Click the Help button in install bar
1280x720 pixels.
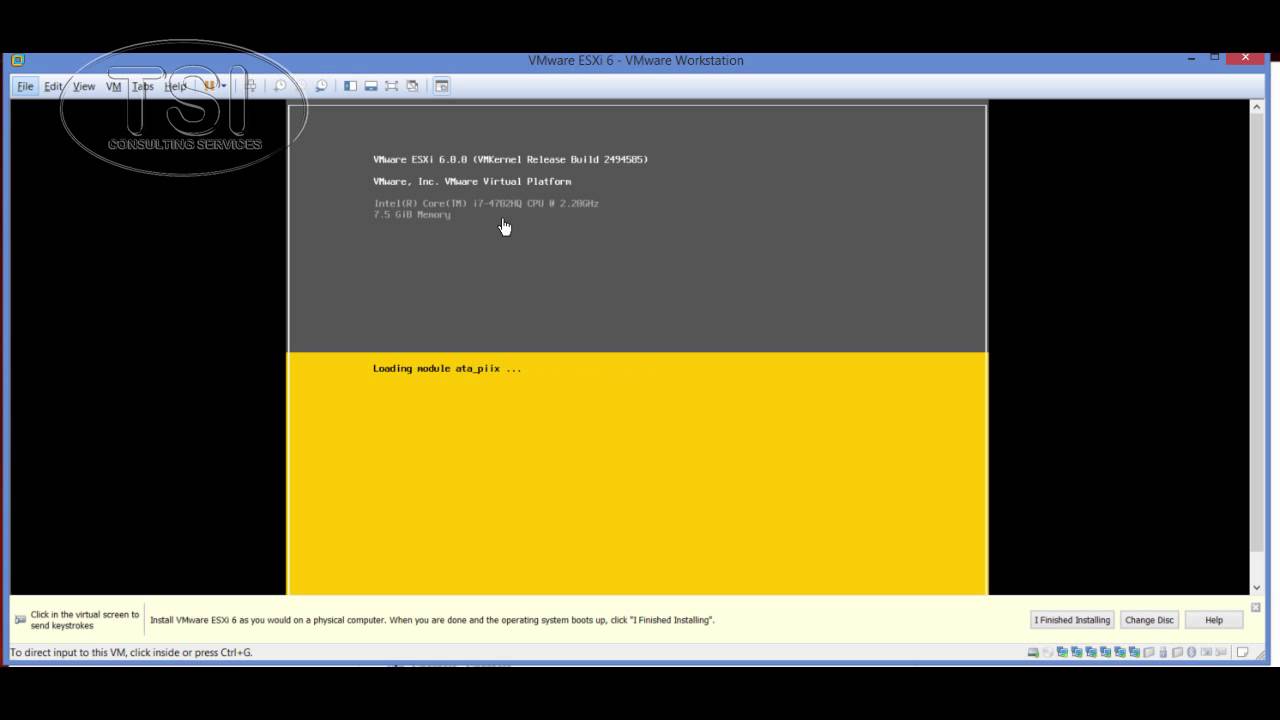1214,620
